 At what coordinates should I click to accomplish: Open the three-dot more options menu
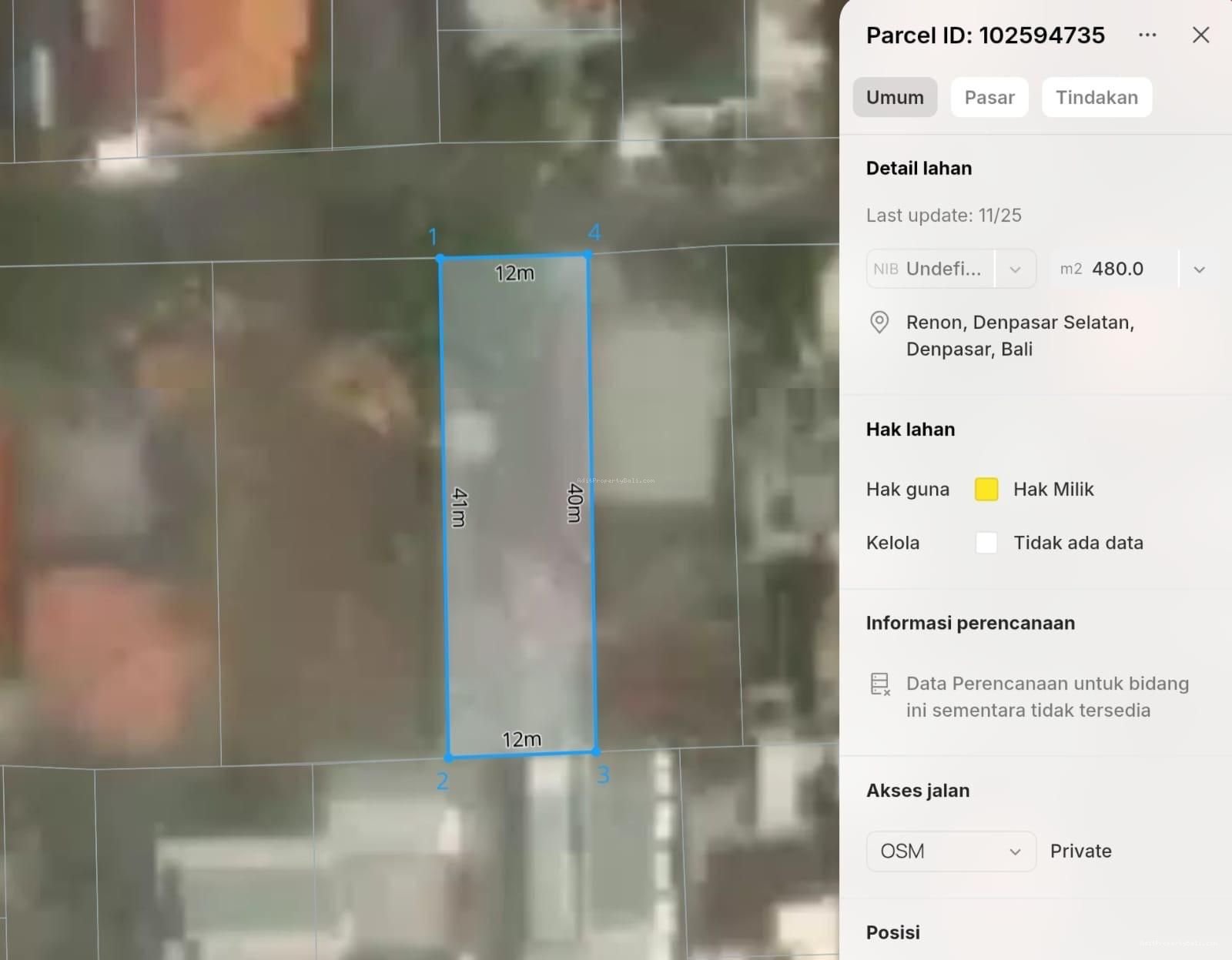[1147, 35]
